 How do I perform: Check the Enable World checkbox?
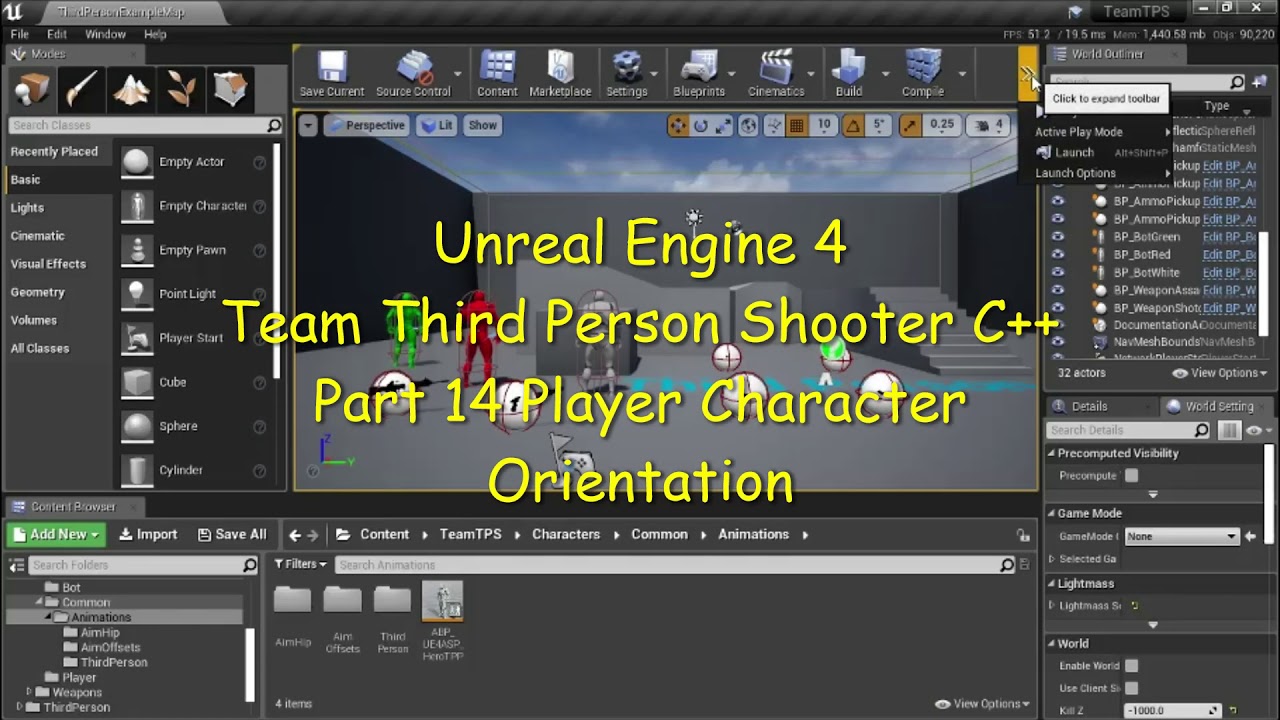1131,665
